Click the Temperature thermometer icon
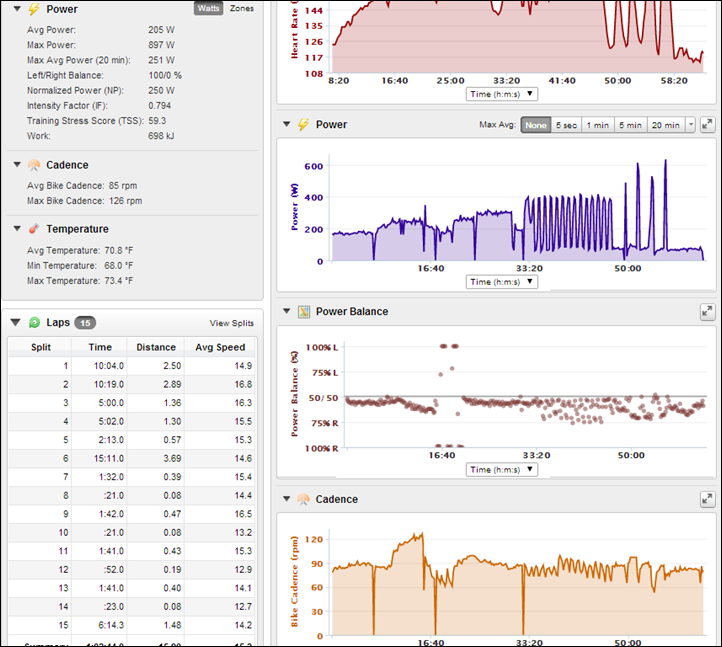 tap(34, 229)
